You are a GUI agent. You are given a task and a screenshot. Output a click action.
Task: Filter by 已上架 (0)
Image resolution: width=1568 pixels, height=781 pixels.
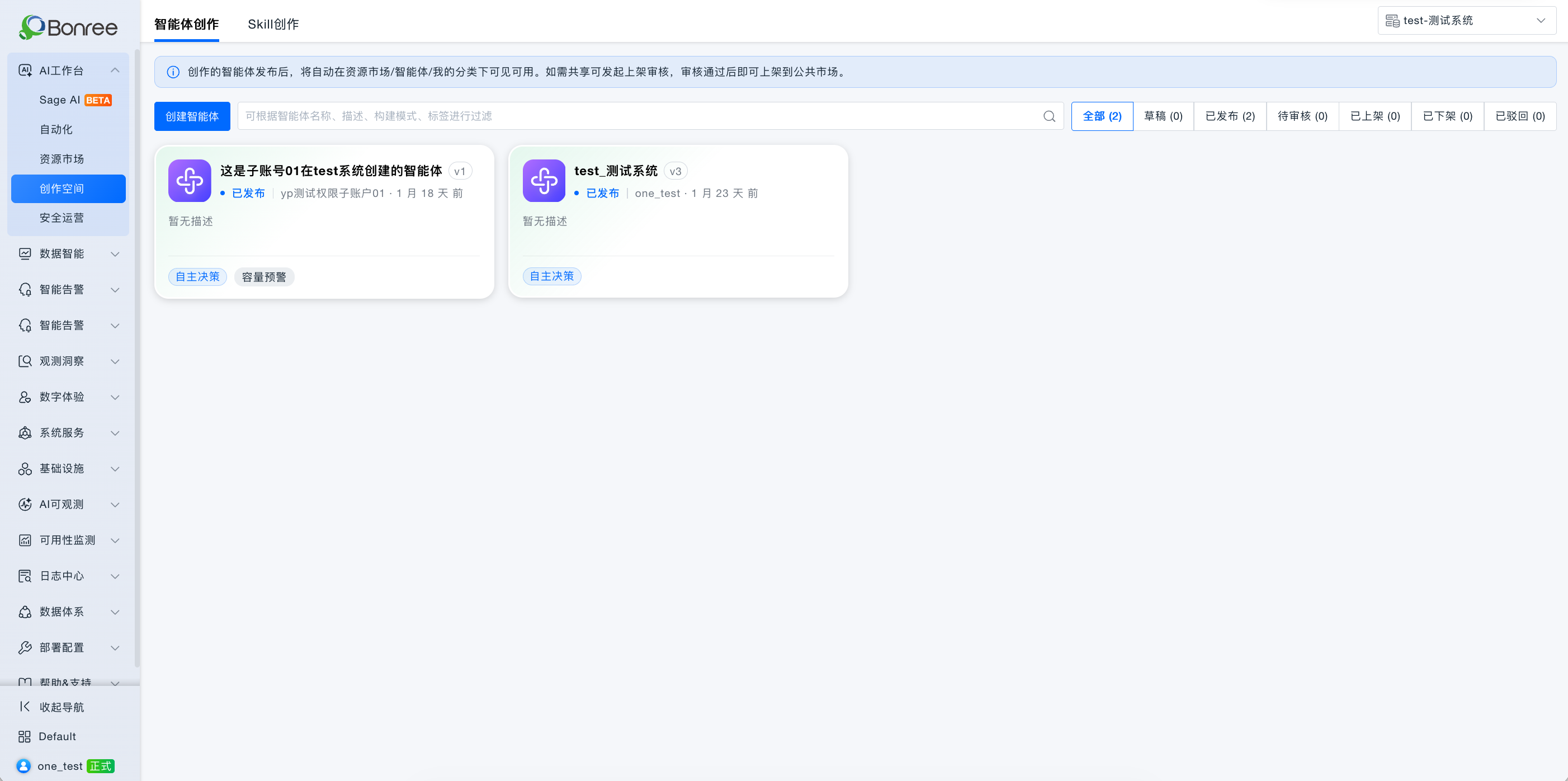pos(1375,116)
